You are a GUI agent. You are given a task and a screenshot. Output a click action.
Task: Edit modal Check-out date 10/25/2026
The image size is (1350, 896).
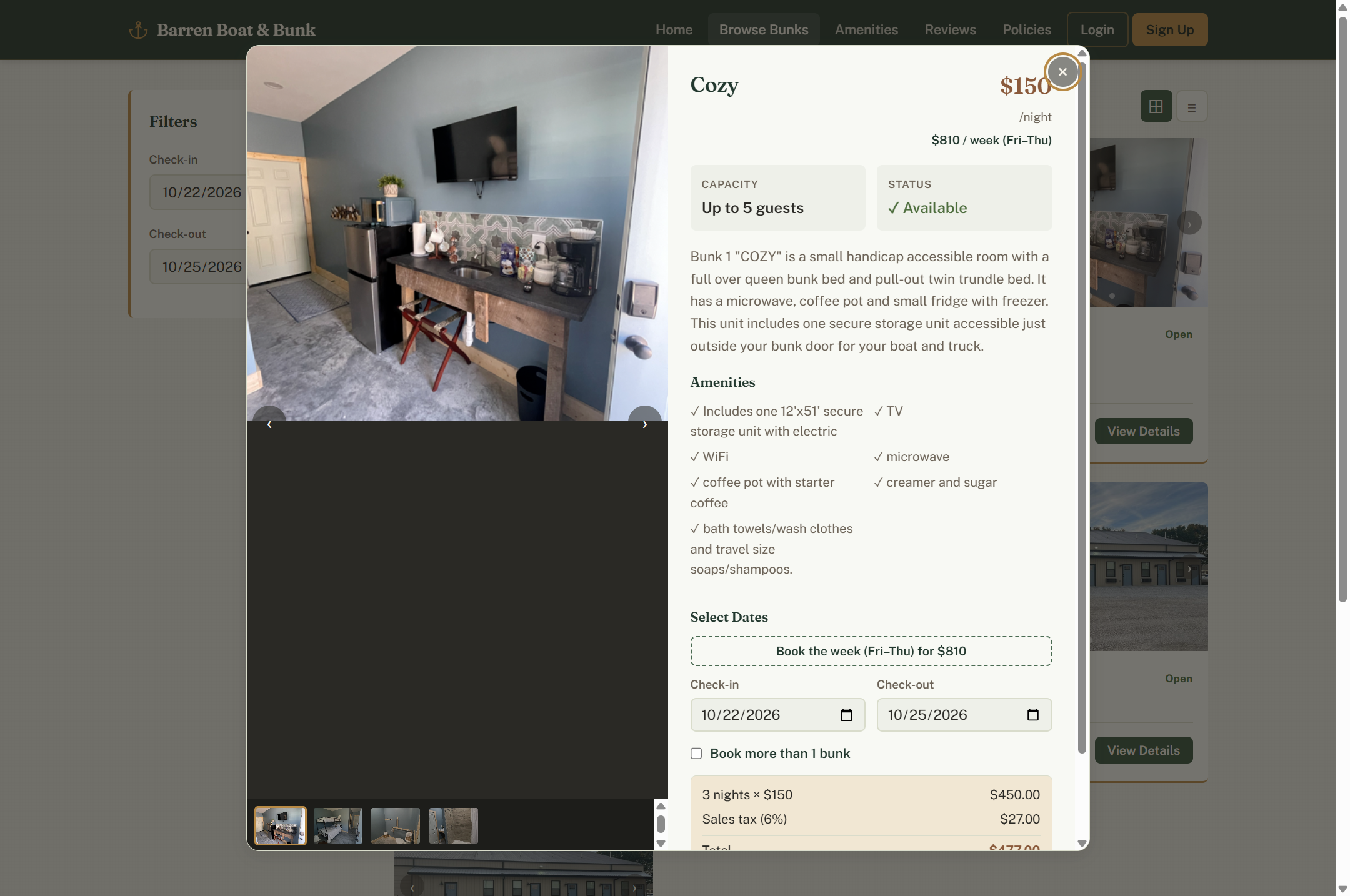pos(964,715)
